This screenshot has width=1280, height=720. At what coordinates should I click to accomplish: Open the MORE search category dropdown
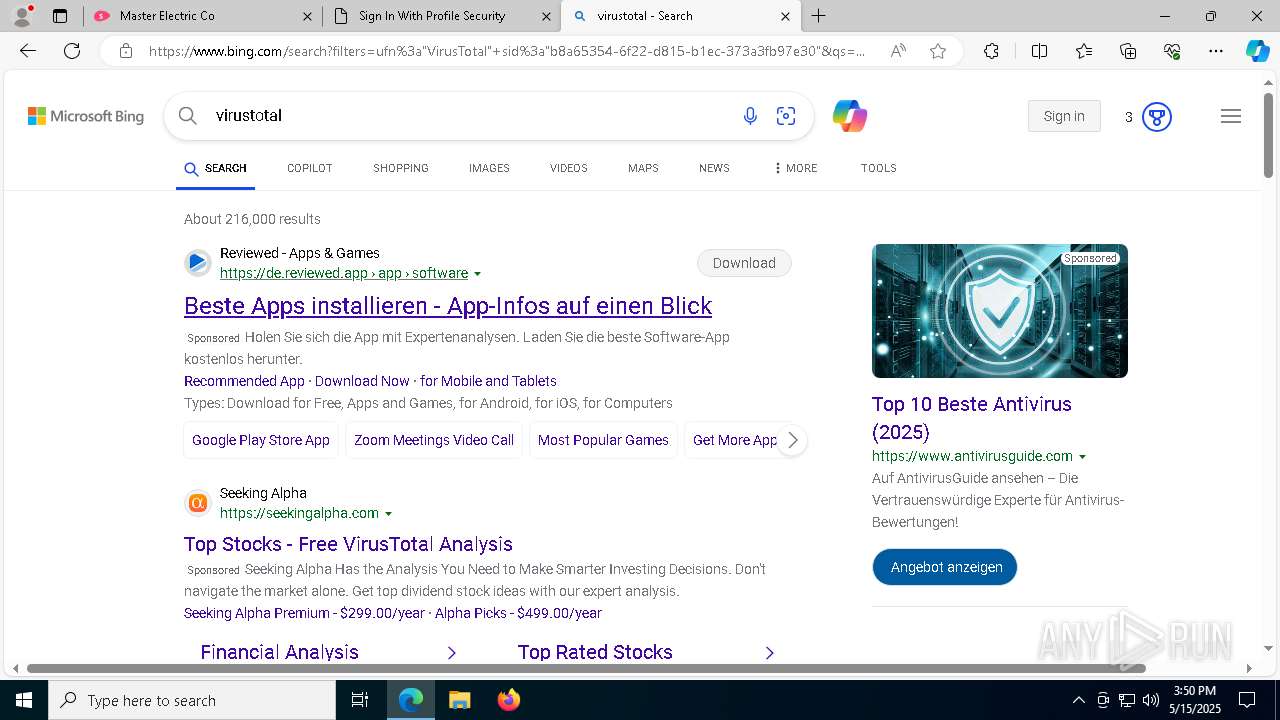(796, 168)
